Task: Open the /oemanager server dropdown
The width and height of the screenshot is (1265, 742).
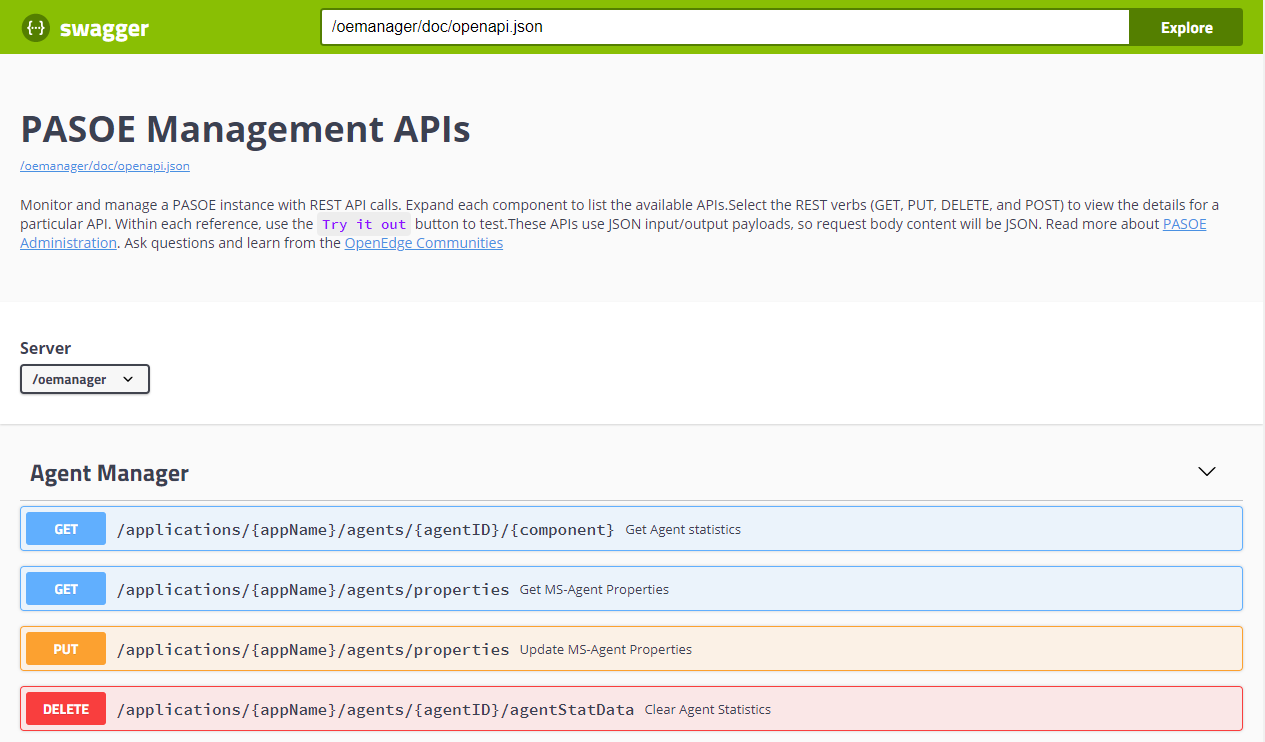Action: point(85,379)
